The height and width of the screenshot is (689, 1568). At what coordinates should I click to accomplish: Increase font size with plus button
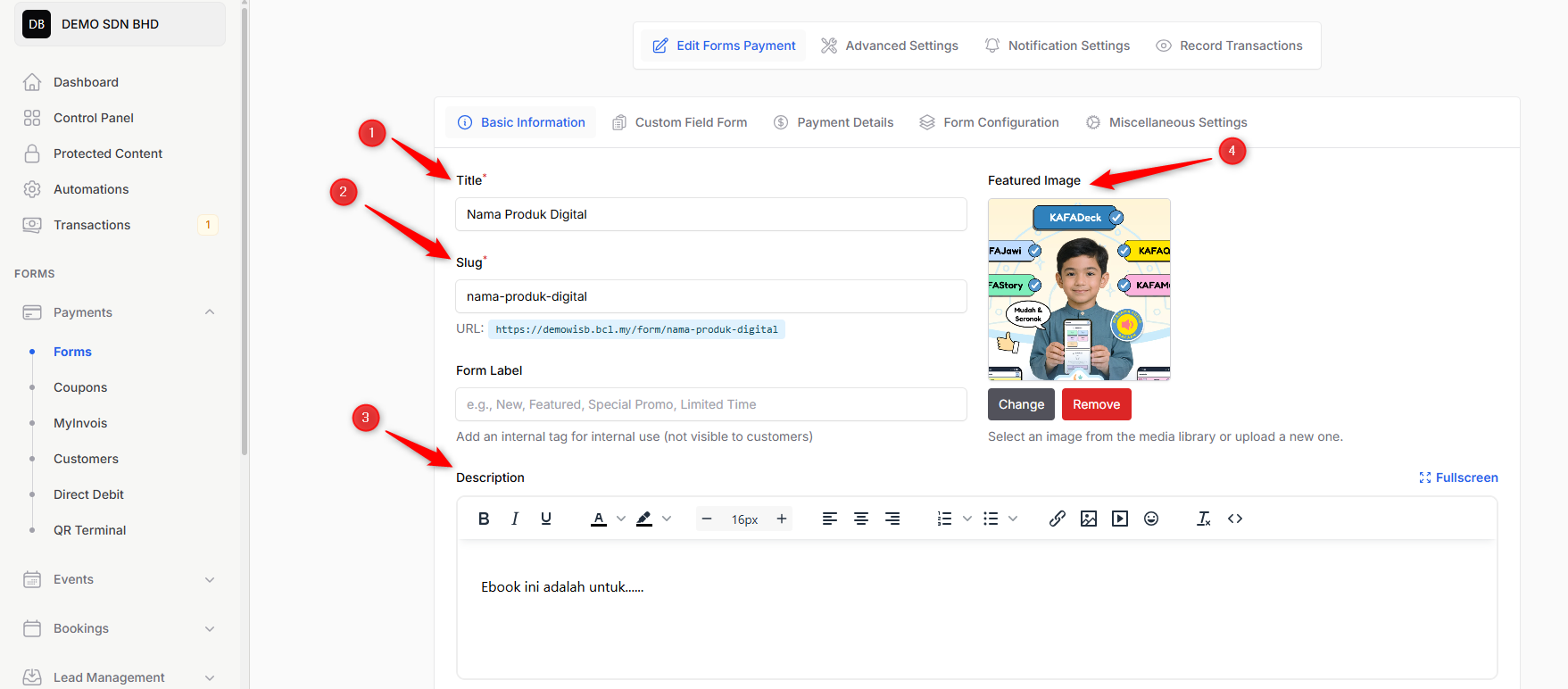click(781, 519)
